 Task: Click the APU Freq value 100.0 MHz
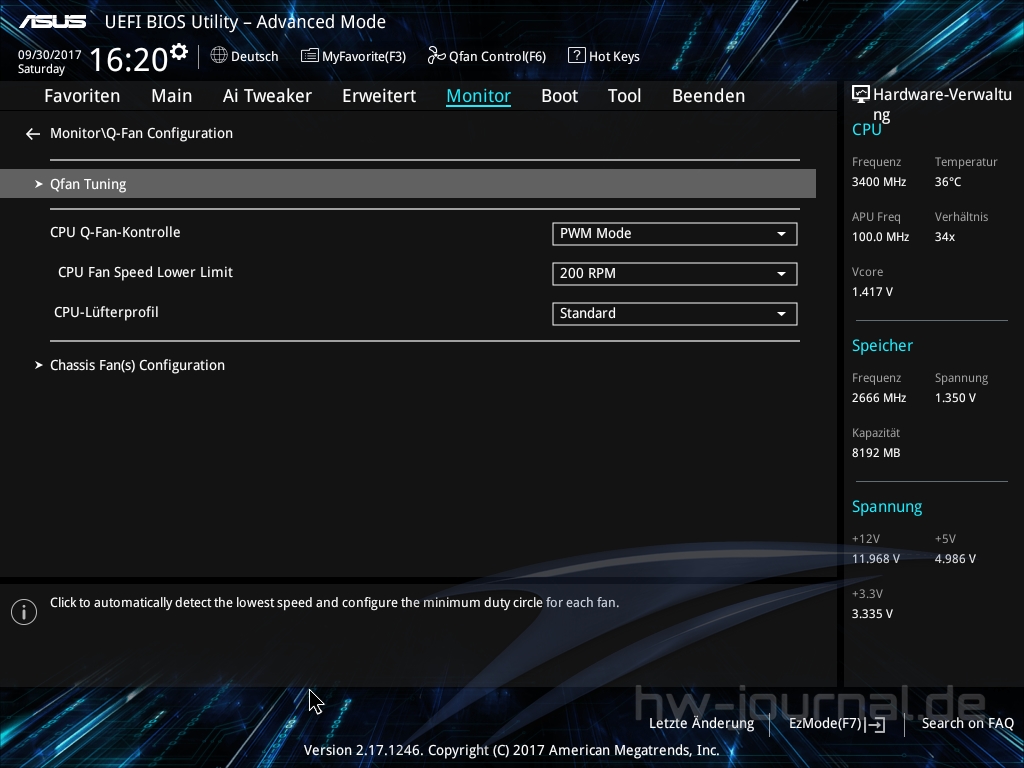coord(880,237)
